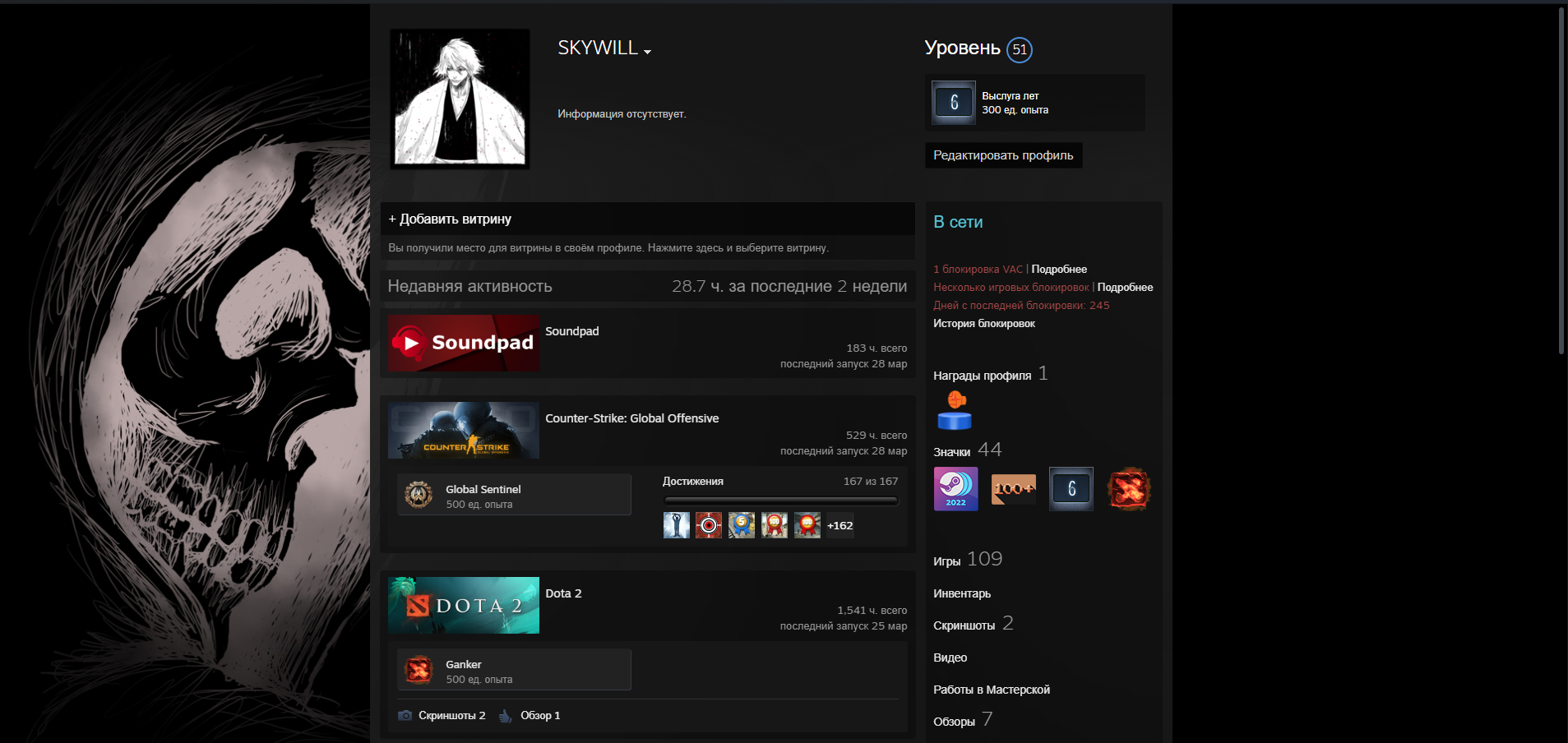Open the red Dota badge in Значки row

(1129, 489)
